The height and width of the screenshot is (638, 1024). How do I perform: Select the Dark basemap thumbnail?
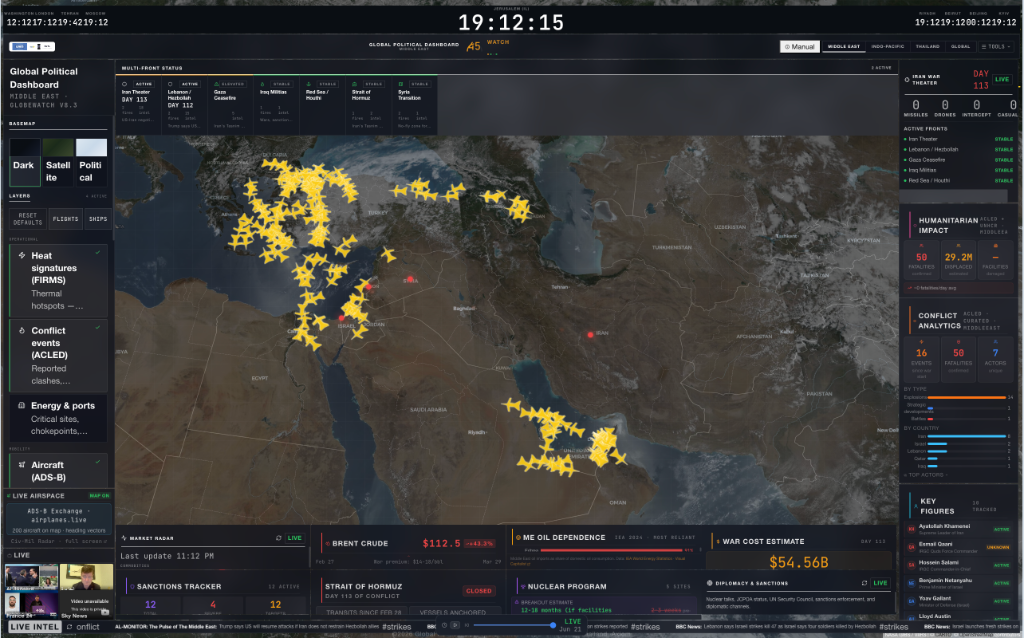coord(24,162)
